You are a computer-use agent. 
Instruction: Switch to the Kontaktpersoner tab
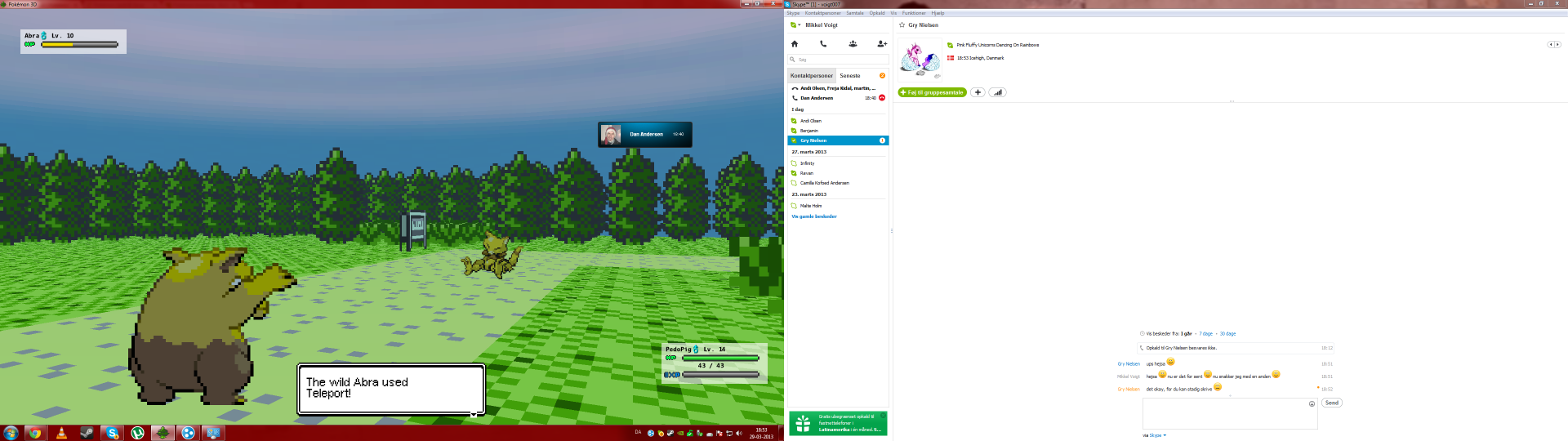pos(812,76)
